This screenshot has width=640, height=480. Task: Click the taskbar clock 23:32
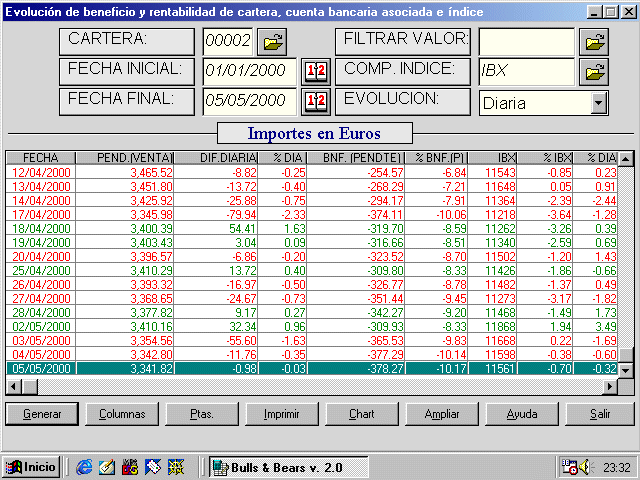[x=617, y=467]
